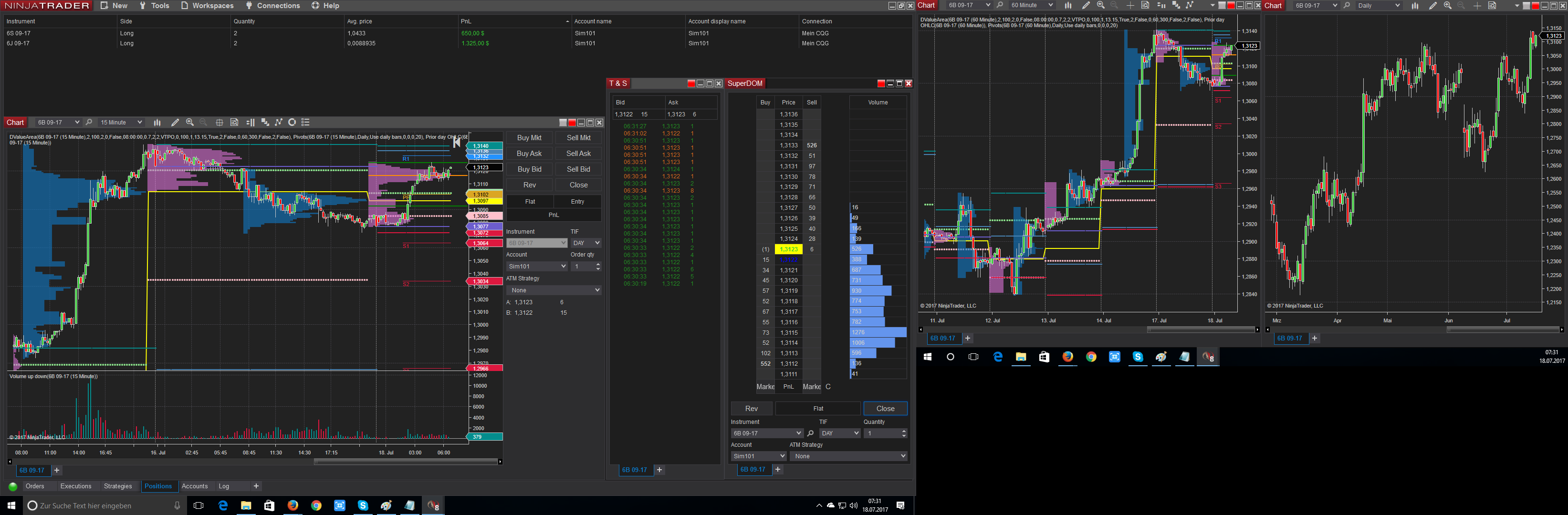The height and width of the screenshot is (515, 1568).
Task: Open Skype from the Windows taskbar
Action: coord(363,505)
